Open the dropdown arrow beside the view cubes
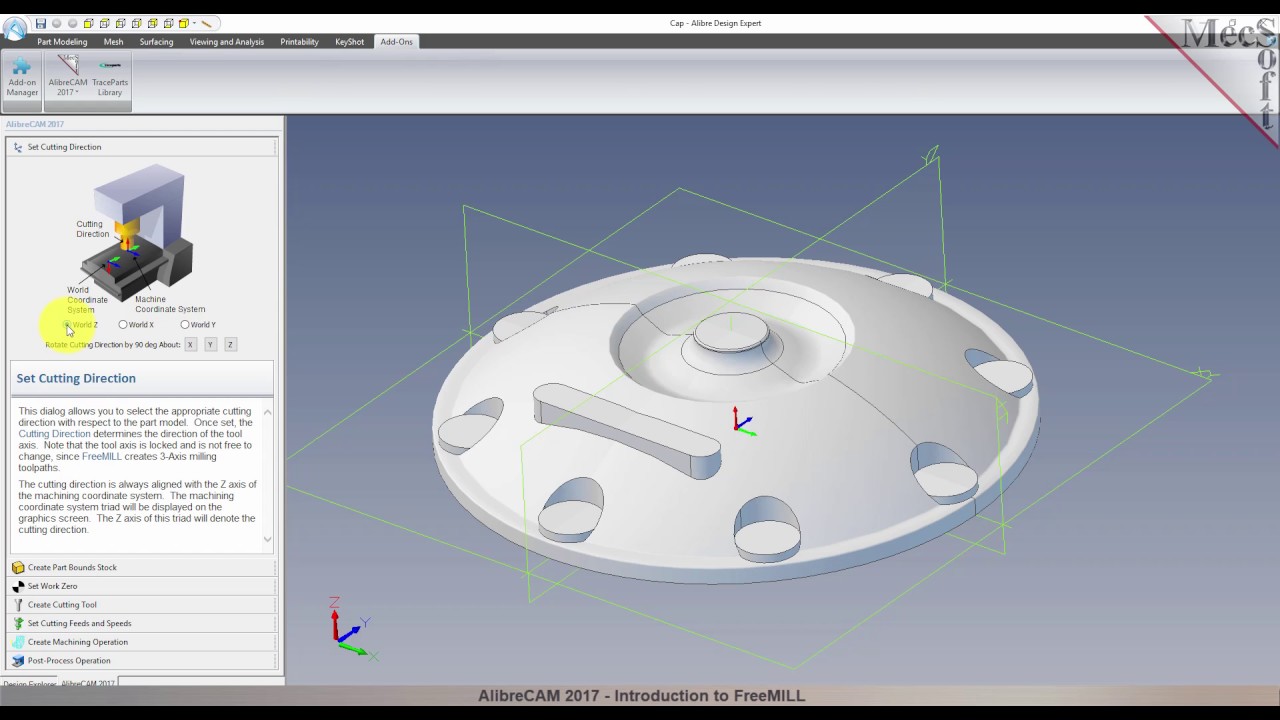 (x=194, y=23)
